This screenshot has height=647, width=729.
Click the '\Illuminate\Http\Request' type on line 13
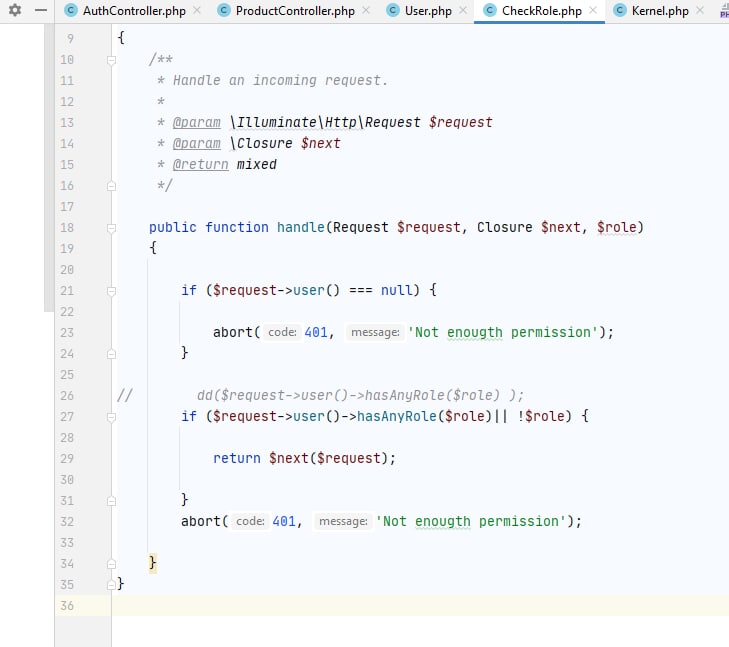click(325, 122)
